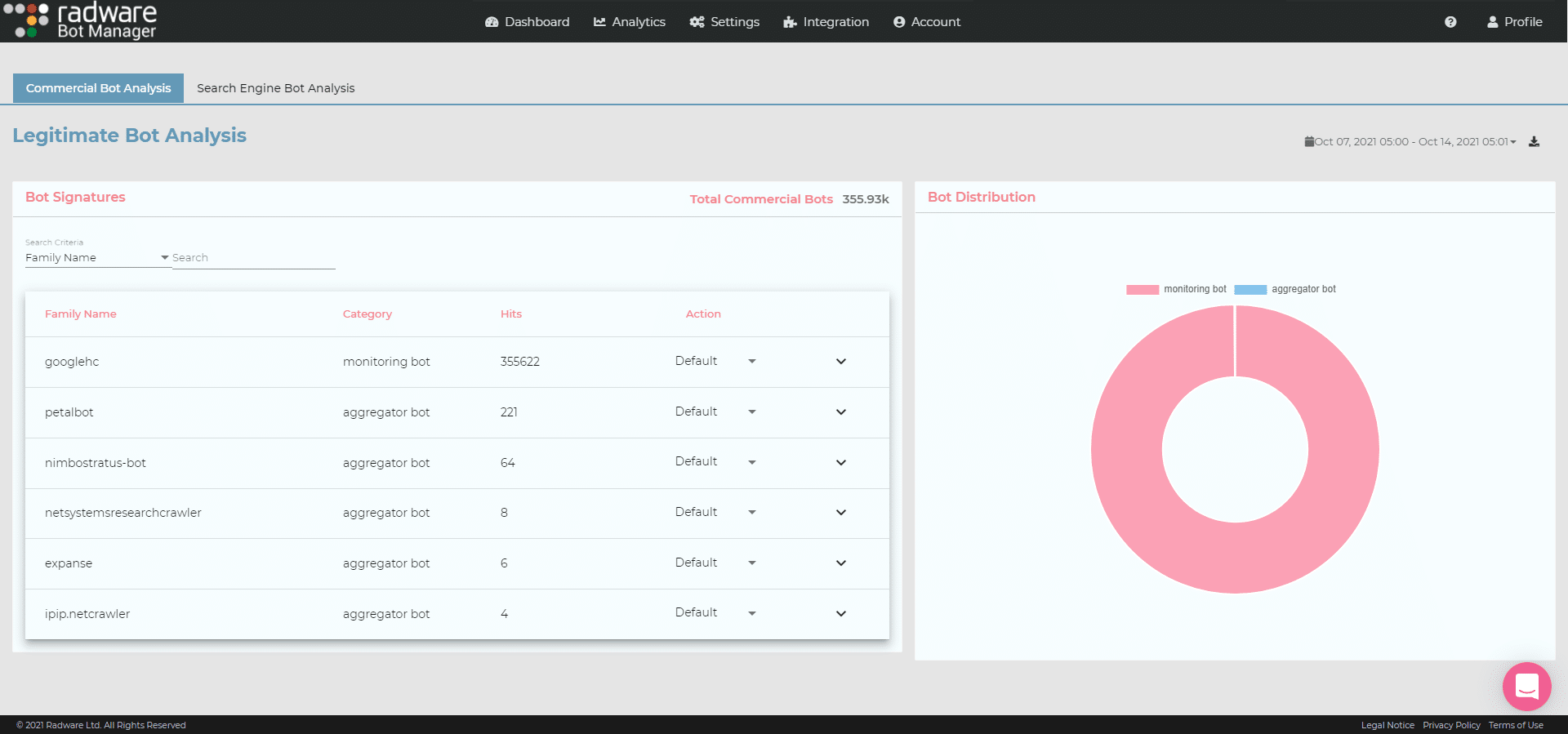Click the Total Commercial Bots 355.93k value
Image resolution: width=1568 pixels, height=734 pixels.
pyautogui.click(x=866, y=199)
